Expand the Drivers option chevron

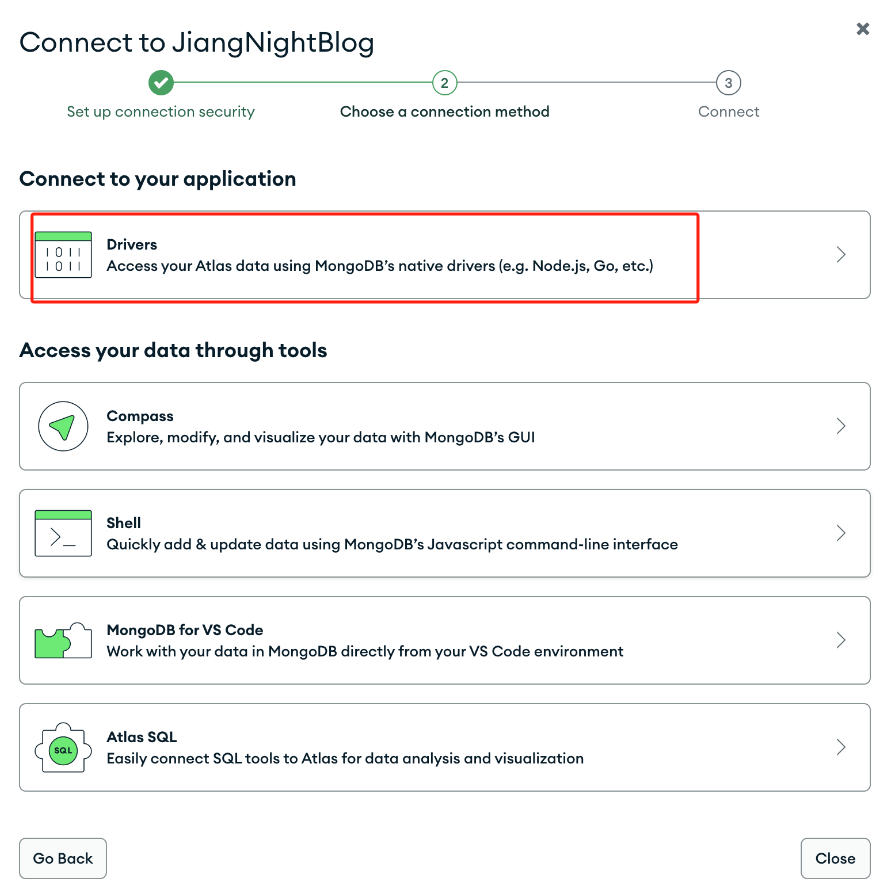[841, 254]
